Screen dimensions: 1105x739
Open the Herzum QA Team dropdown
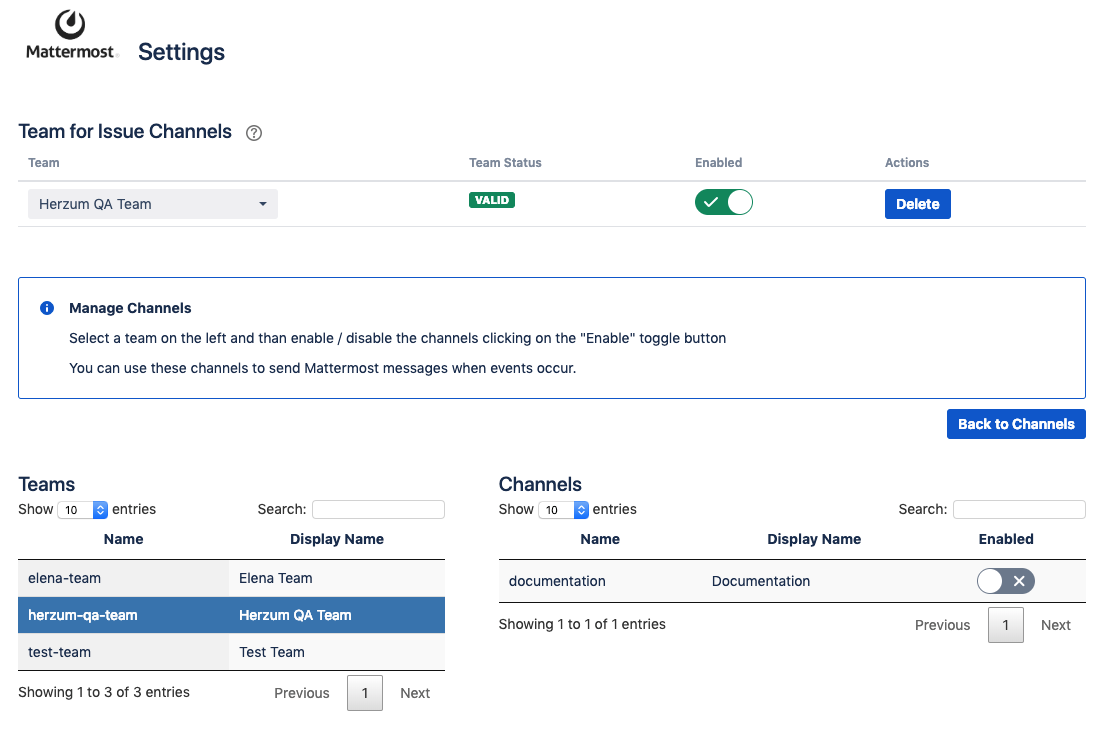pyautogui.click(x=153, y=204)
